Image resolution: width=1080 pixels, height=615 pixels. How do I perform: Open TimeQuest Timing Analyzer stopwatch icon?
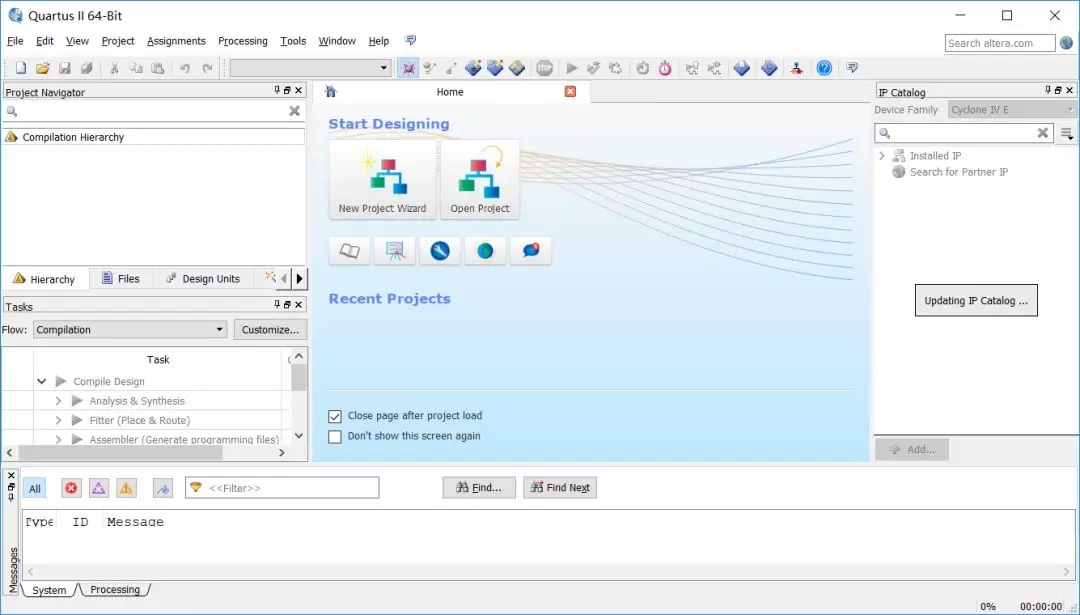[x=663, y=67]
